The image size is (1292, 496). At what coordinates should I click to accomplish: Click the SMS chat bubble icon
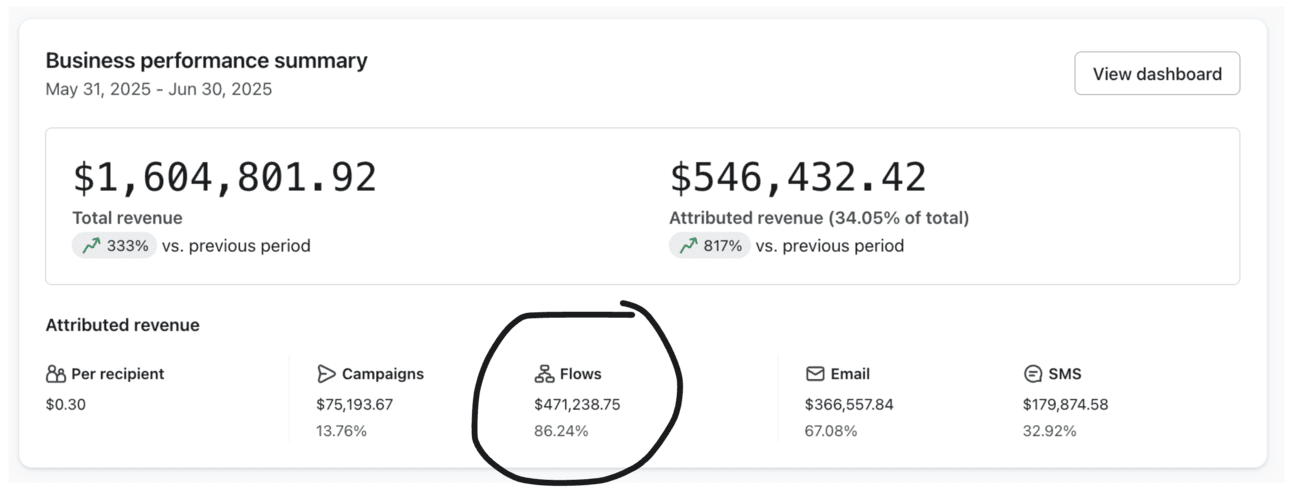(1033, 374)
